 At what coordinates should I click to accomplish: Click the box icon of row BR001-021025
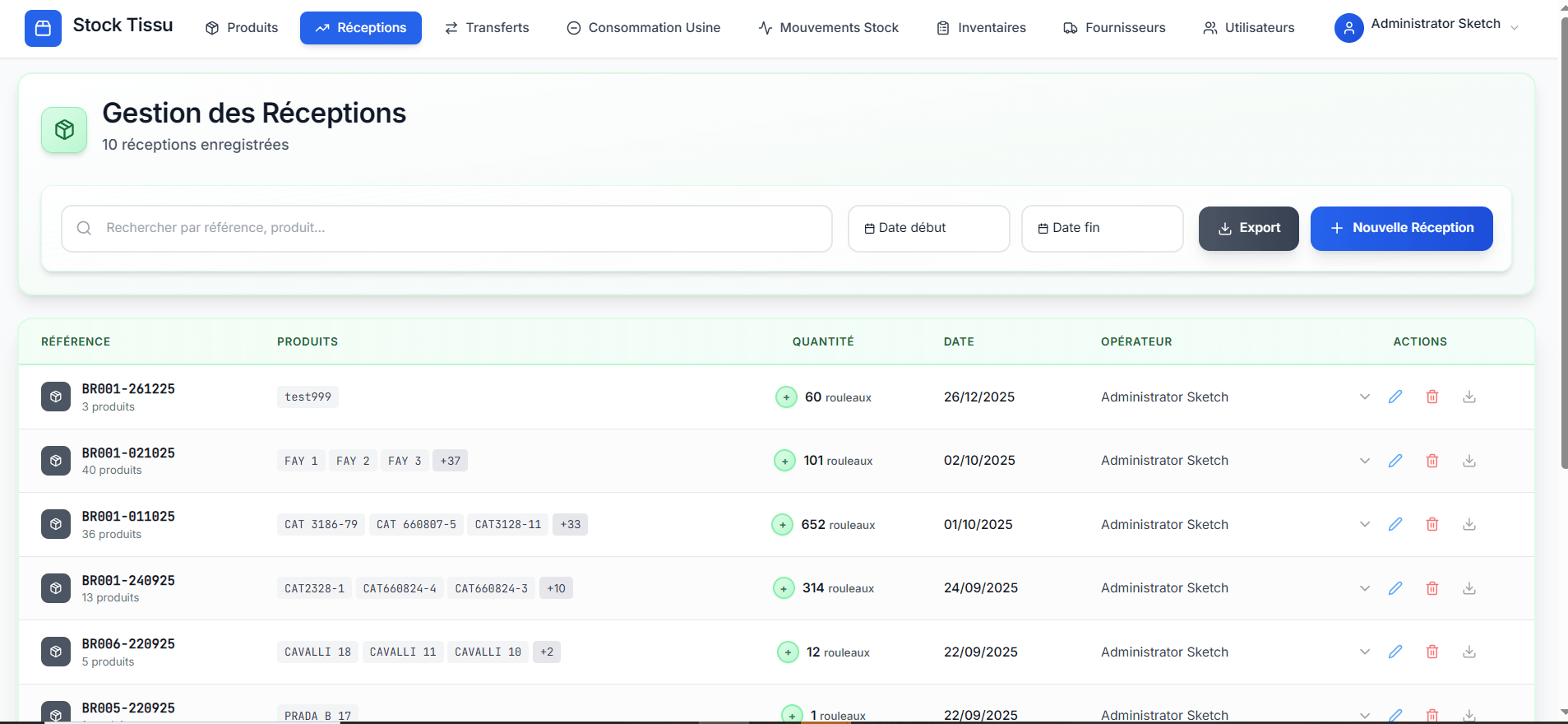56,461
